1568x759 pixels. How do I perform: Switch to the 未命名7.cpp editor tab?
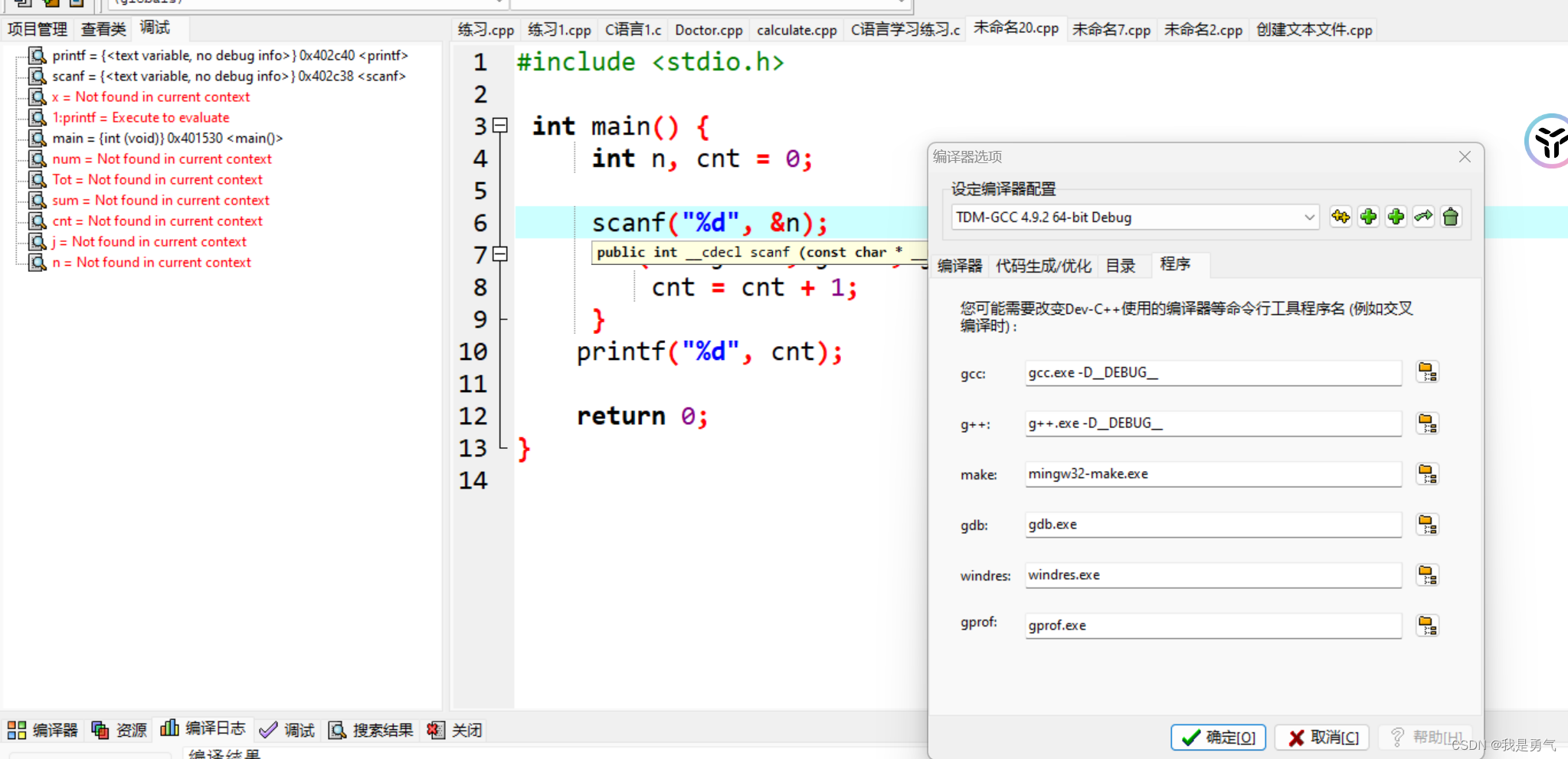click(1111, 30)
